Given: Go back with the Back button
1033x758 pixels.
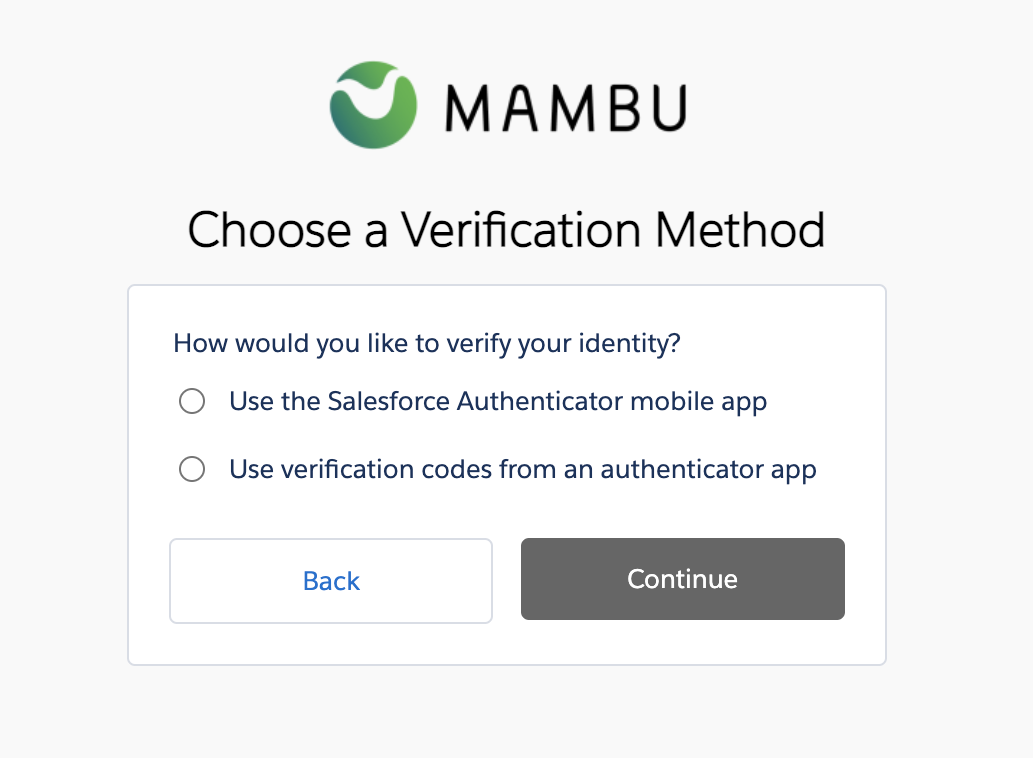Looking at the screenshot, I should [331, 581].
